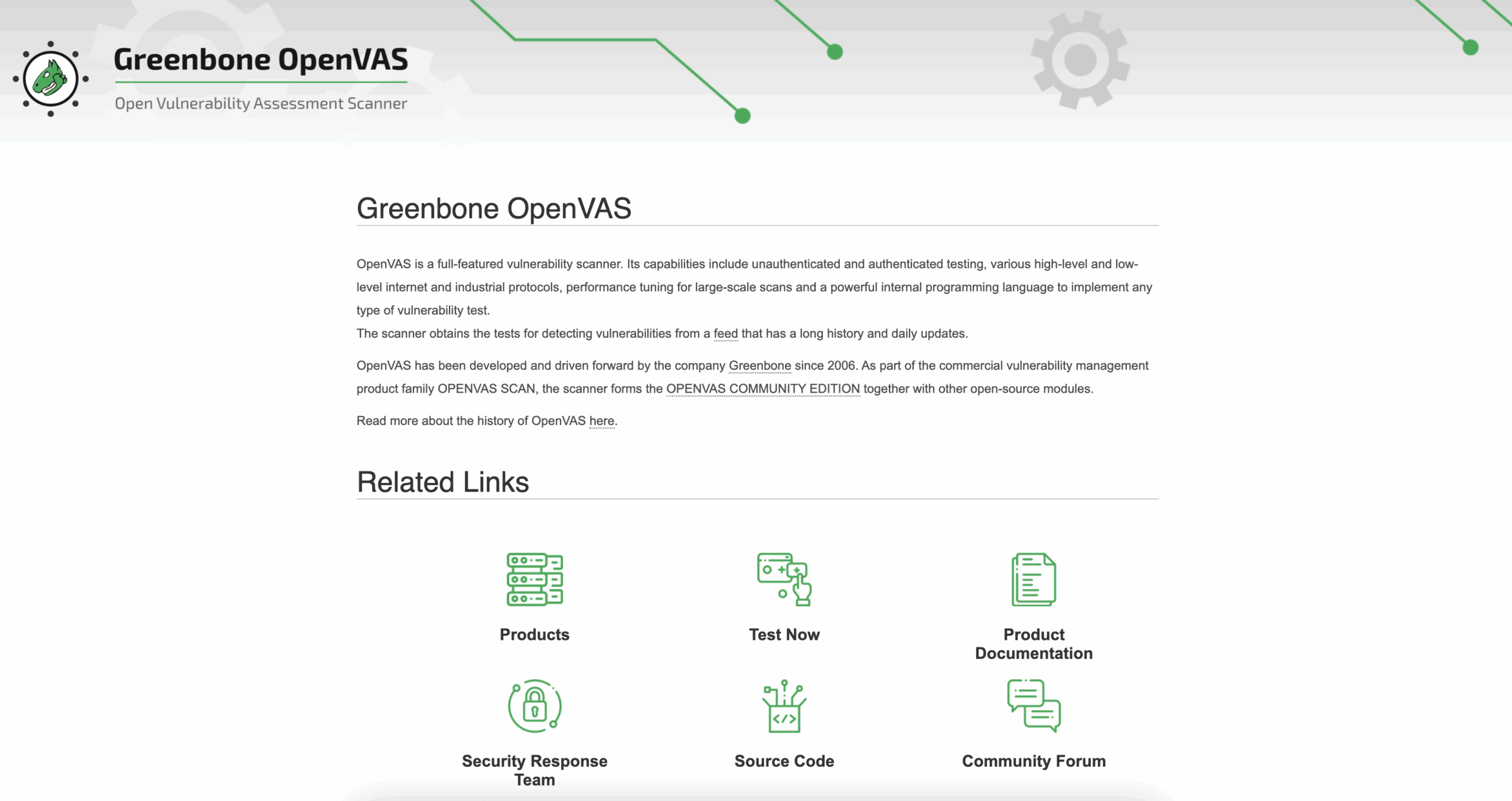Open the OPENVAS COMMUNITY EDITION link
The width and height of the screenshot is (1512, 801).
762,388
